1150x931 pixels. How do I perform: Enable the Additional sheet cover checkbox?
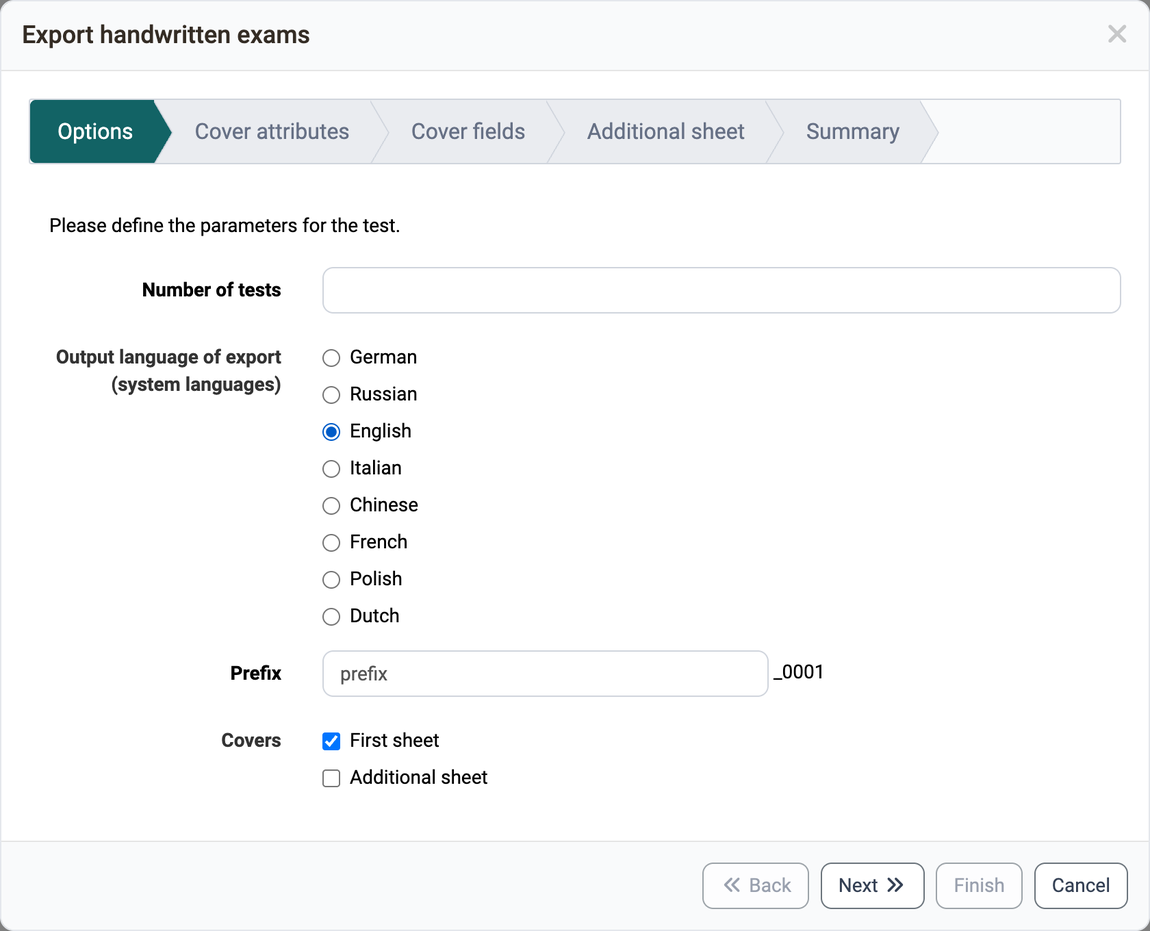click(332, 778)
